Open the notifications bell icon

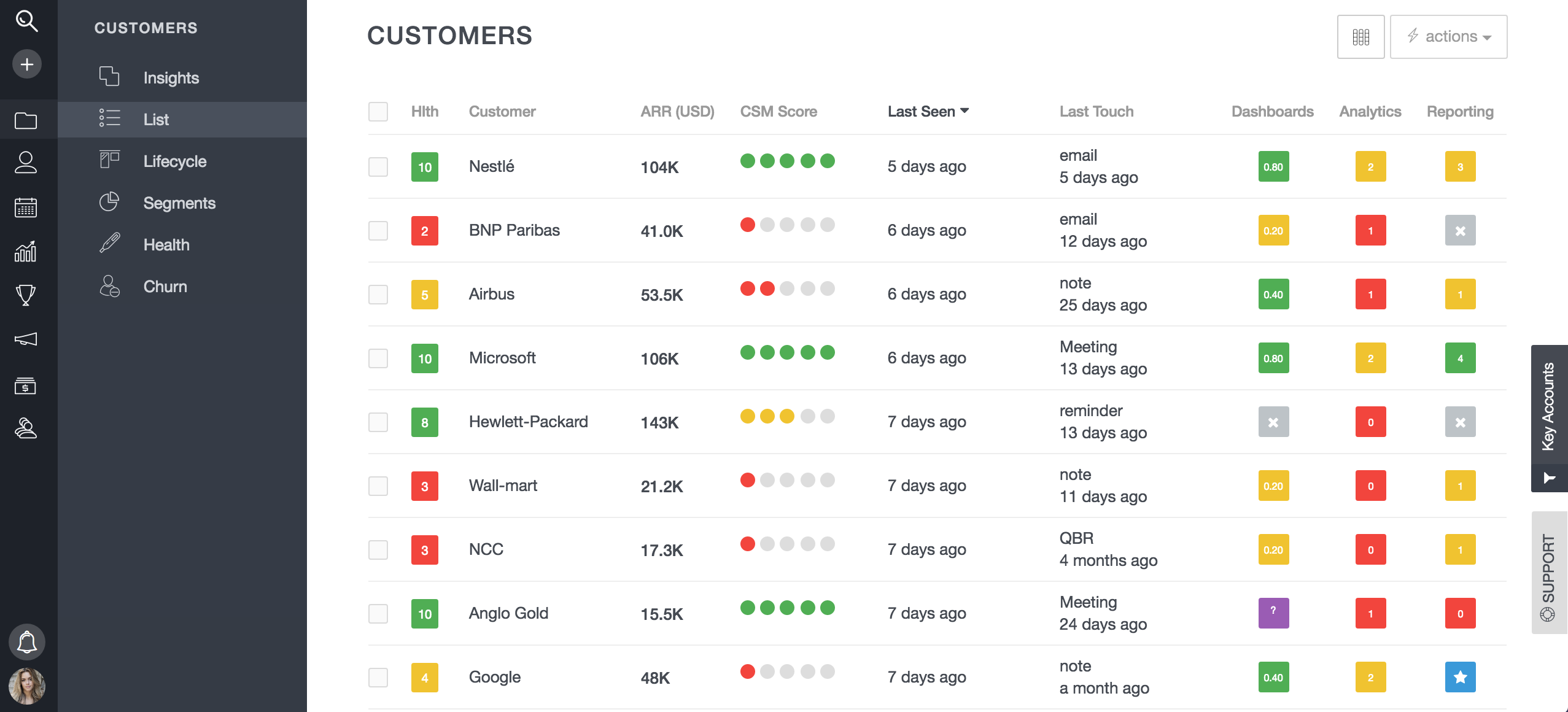tap(26, 641)
